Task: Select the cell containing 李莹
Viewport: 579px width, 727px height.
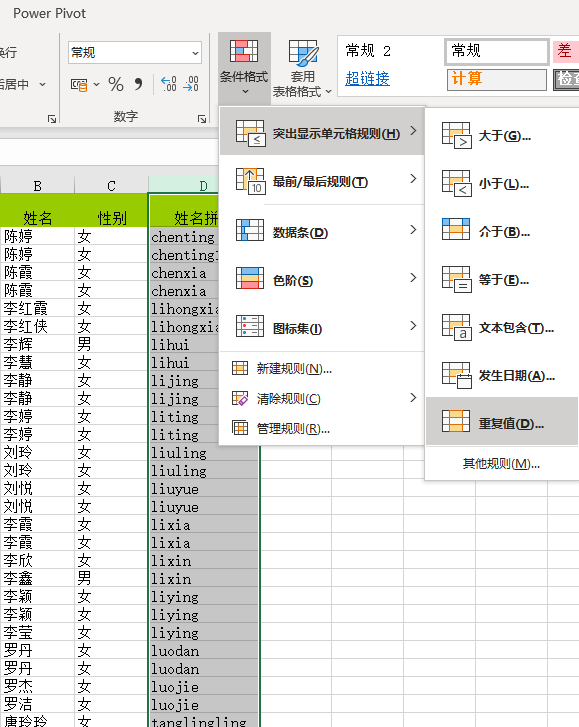Action: pyautogui.click(x=38, y=632)
